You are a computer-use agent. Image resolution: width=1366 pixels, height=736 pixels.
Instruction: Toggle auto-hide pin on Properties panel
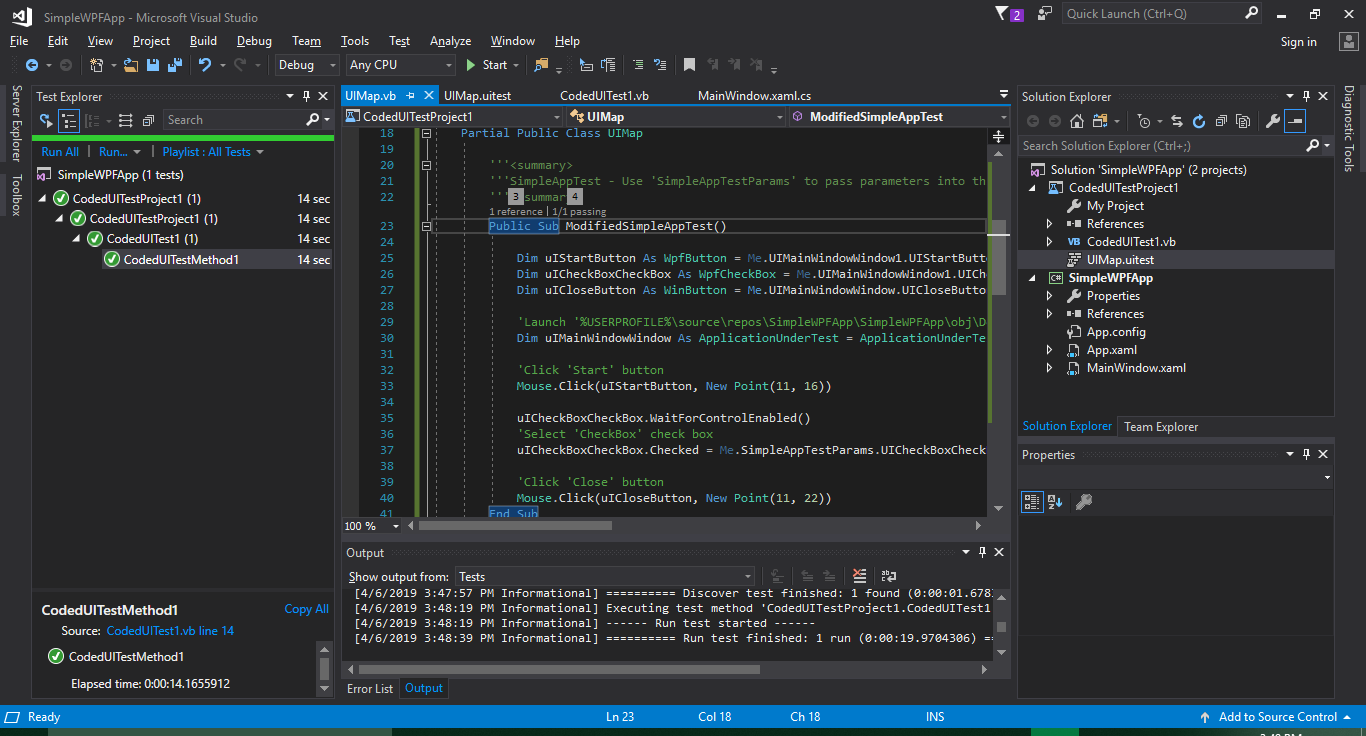[1306, 454]
